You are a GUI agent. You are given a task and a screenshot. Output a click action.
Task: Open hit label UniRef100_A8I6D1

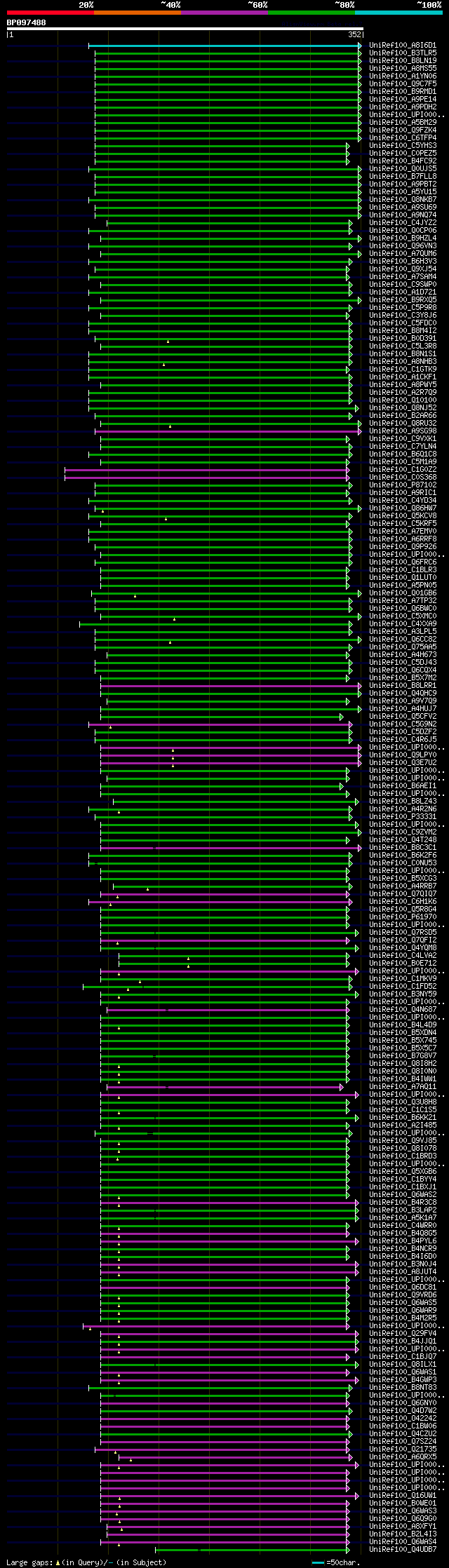click(403, 46)
